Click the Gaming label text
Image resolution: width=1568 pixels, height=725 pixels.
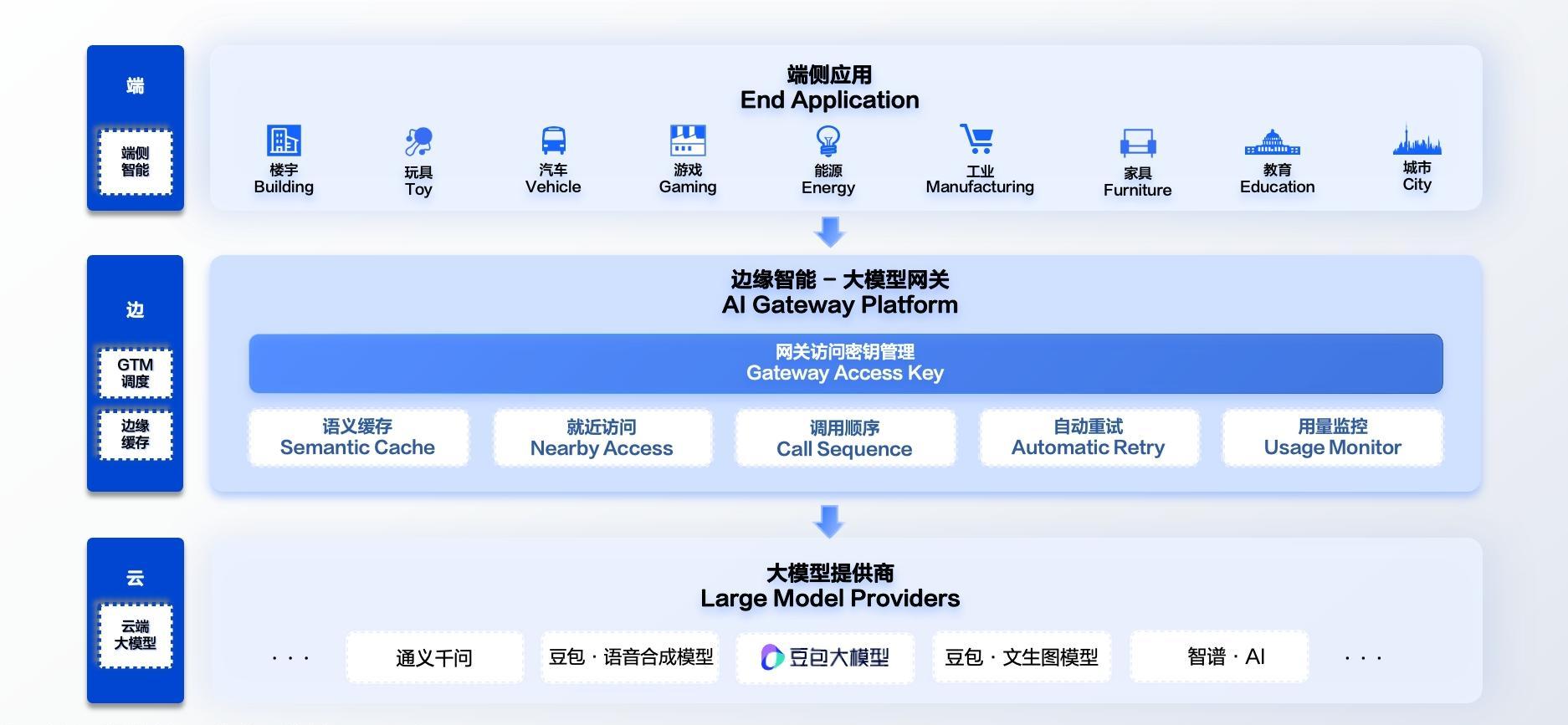pos(688,186)
